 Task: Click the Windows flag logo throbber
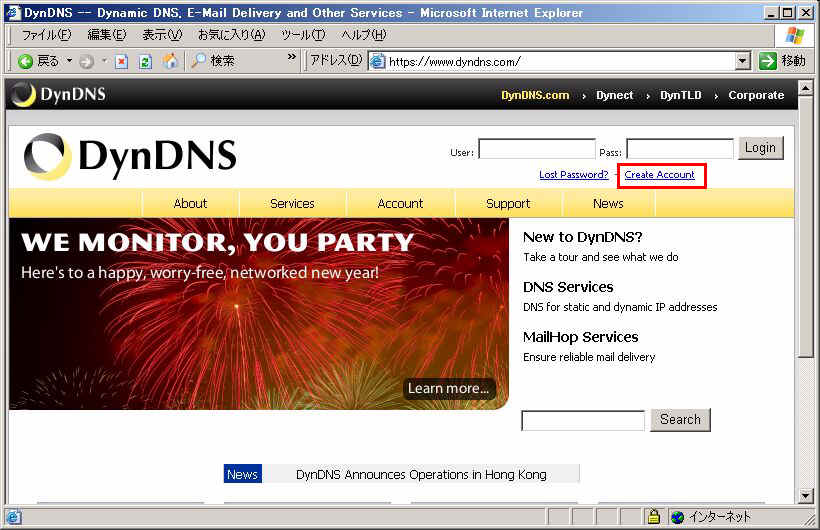795,36
